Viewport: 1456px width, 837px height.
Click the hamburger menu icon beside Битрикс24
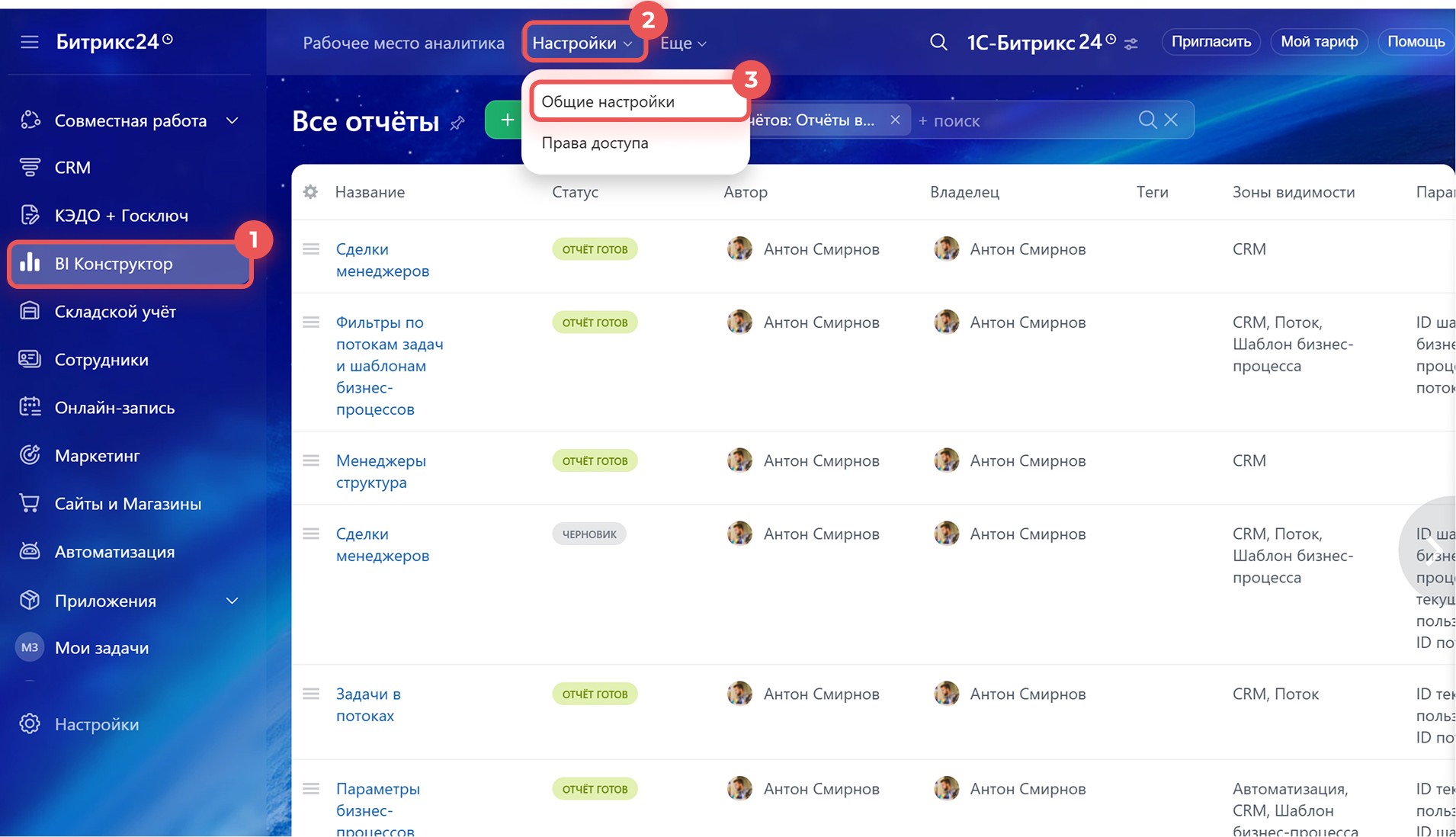[x=29, y=42]
